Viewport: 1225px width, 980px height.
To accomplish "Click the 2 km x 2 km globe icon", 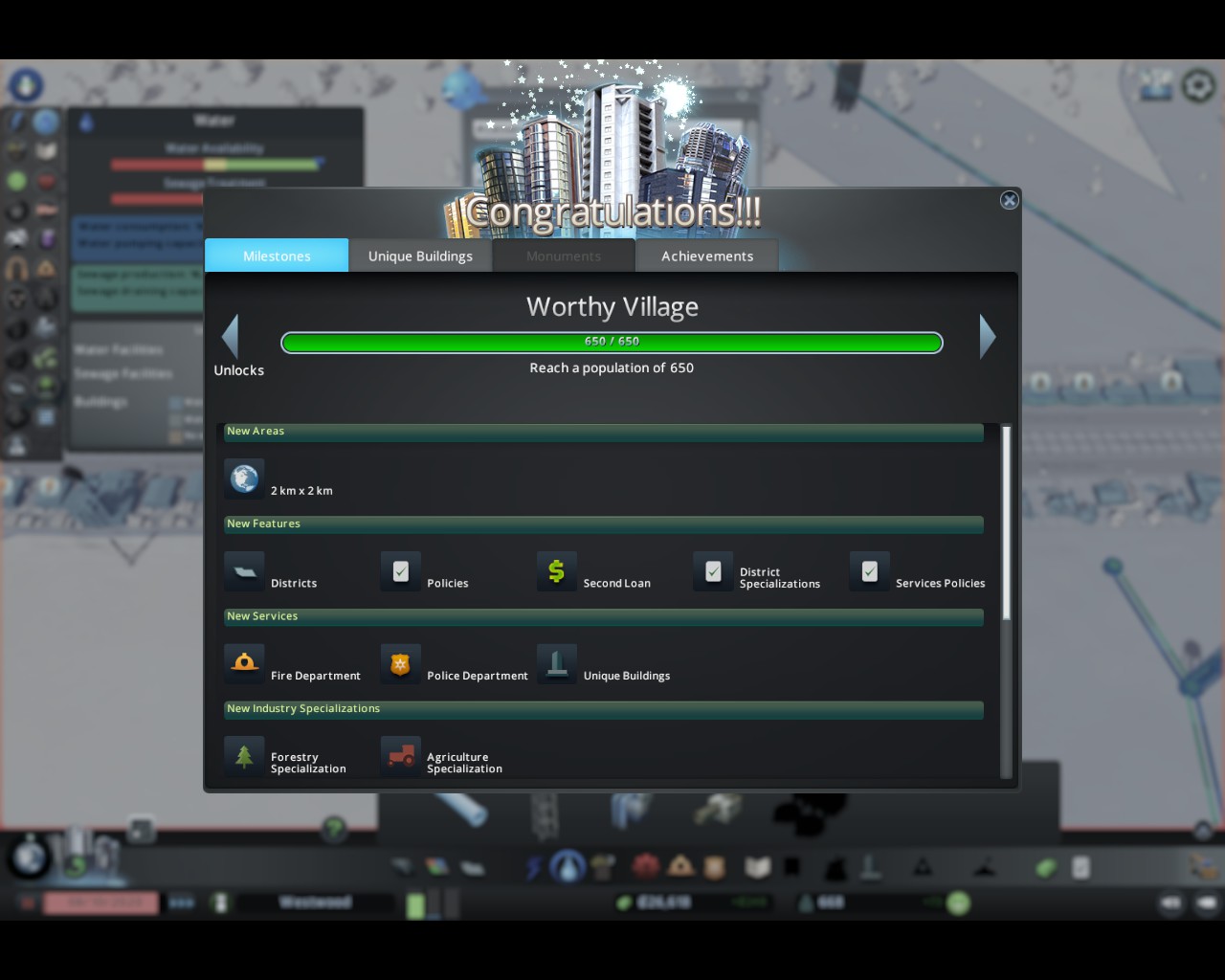I will point(244,479).
